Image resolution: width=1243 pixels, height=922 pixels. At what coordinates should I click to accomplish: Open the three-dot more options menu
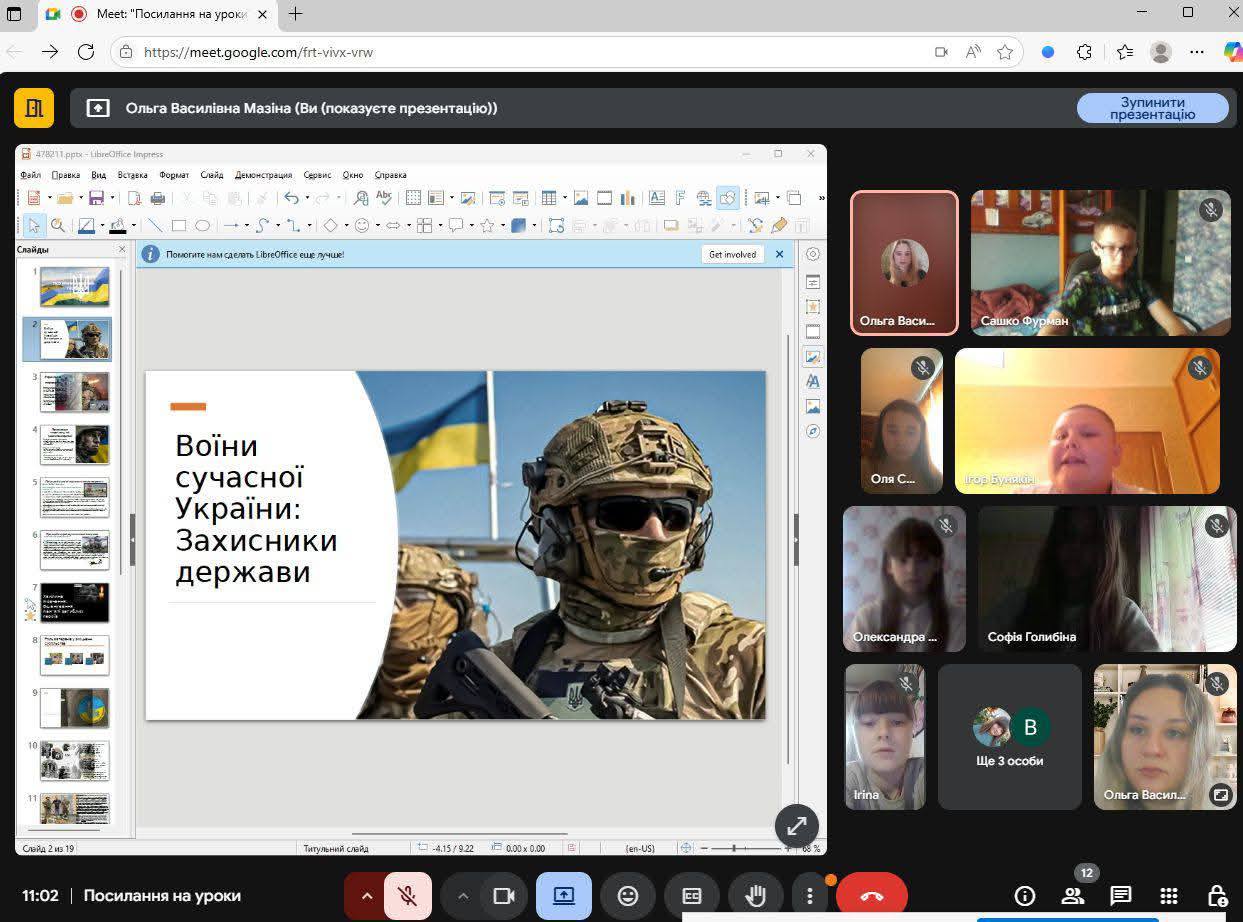coord(809,896)
